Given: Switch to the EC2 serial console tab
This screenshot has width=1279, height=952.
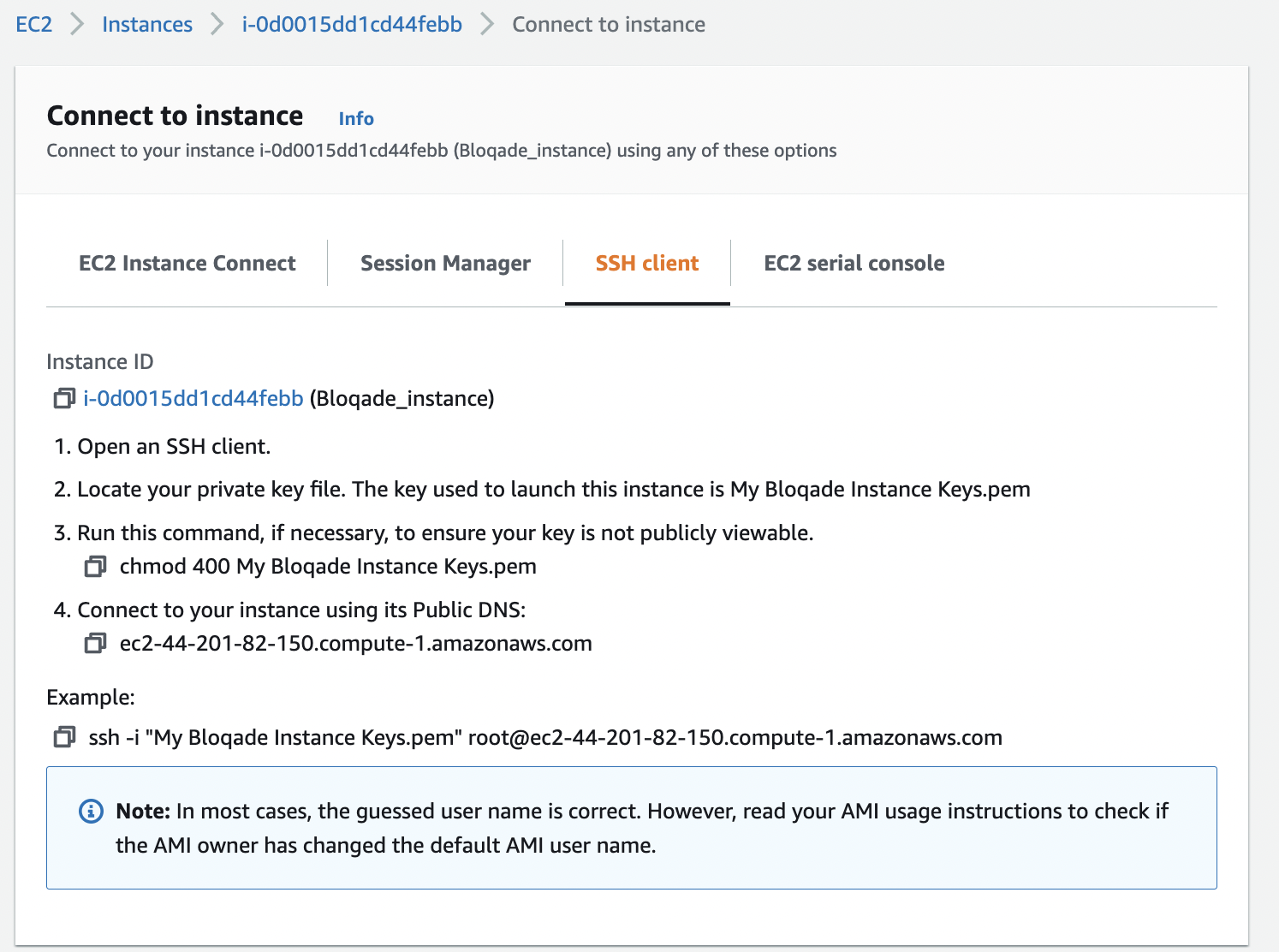Looking at the screenshot, I should point(854,263).
